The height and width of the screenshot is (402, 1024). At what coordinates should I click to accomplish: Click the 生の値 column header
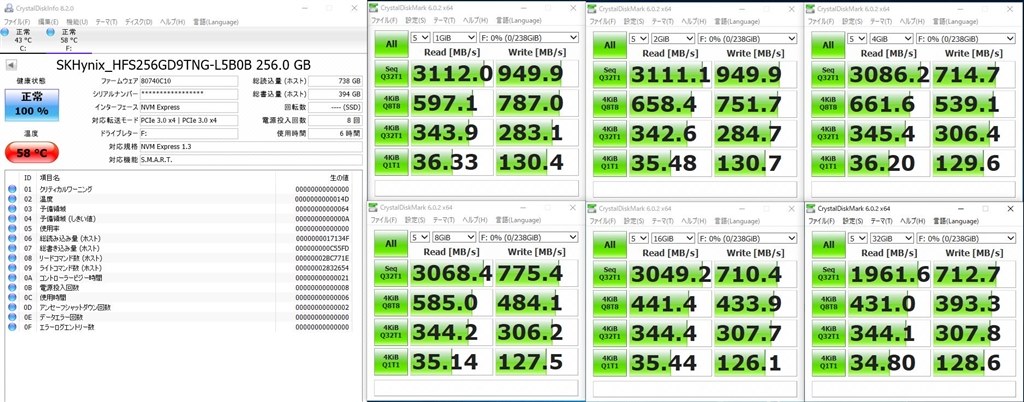(x=340, y=177)
